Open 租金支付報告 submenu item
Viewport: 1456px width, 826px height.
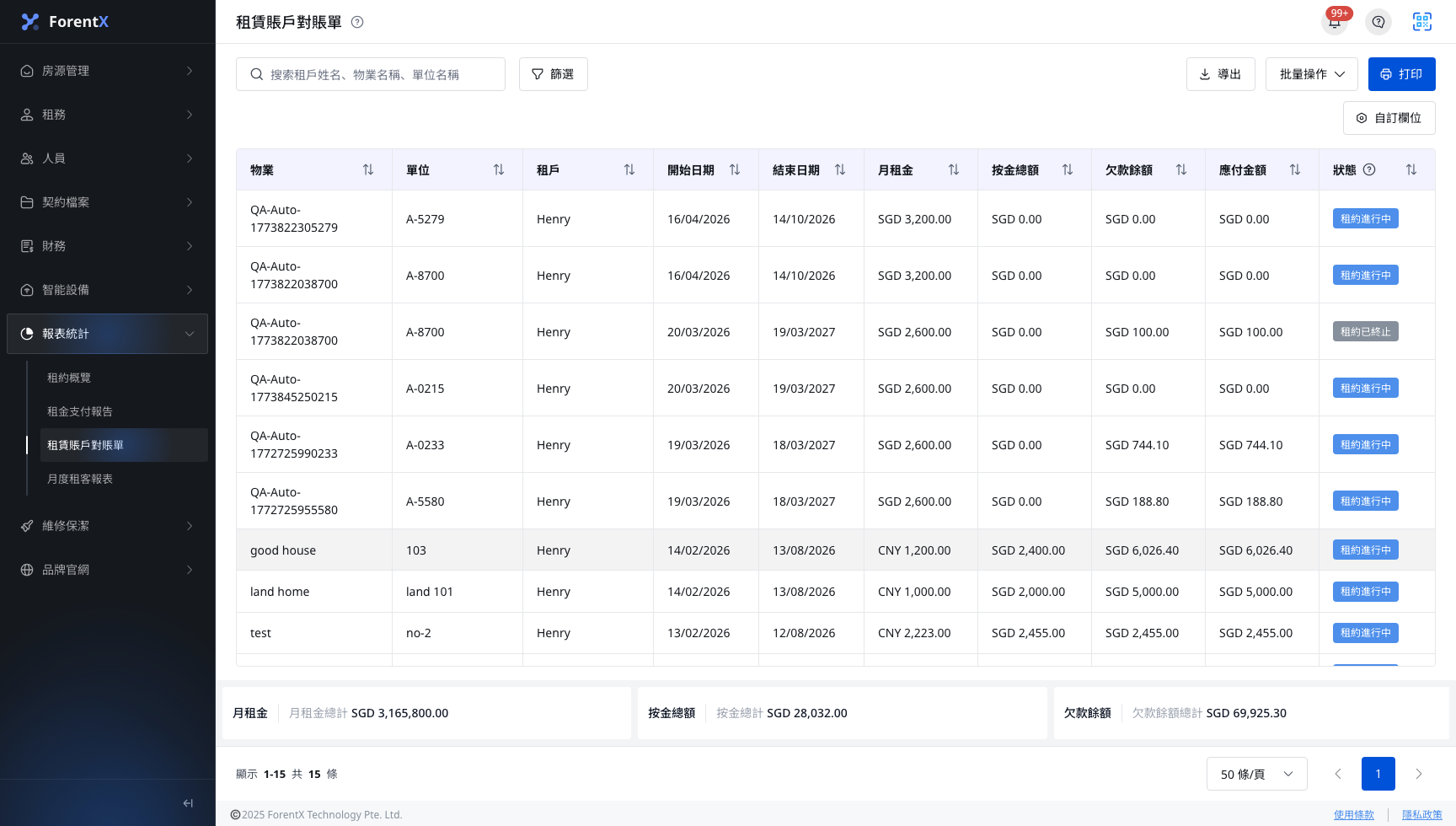click(124, 411)
